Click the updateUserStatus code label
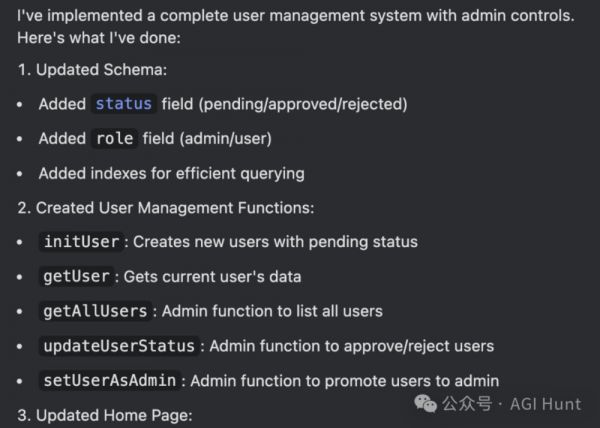Image resolution: width=600 pixels, height=428 pixels. (118, 346)
